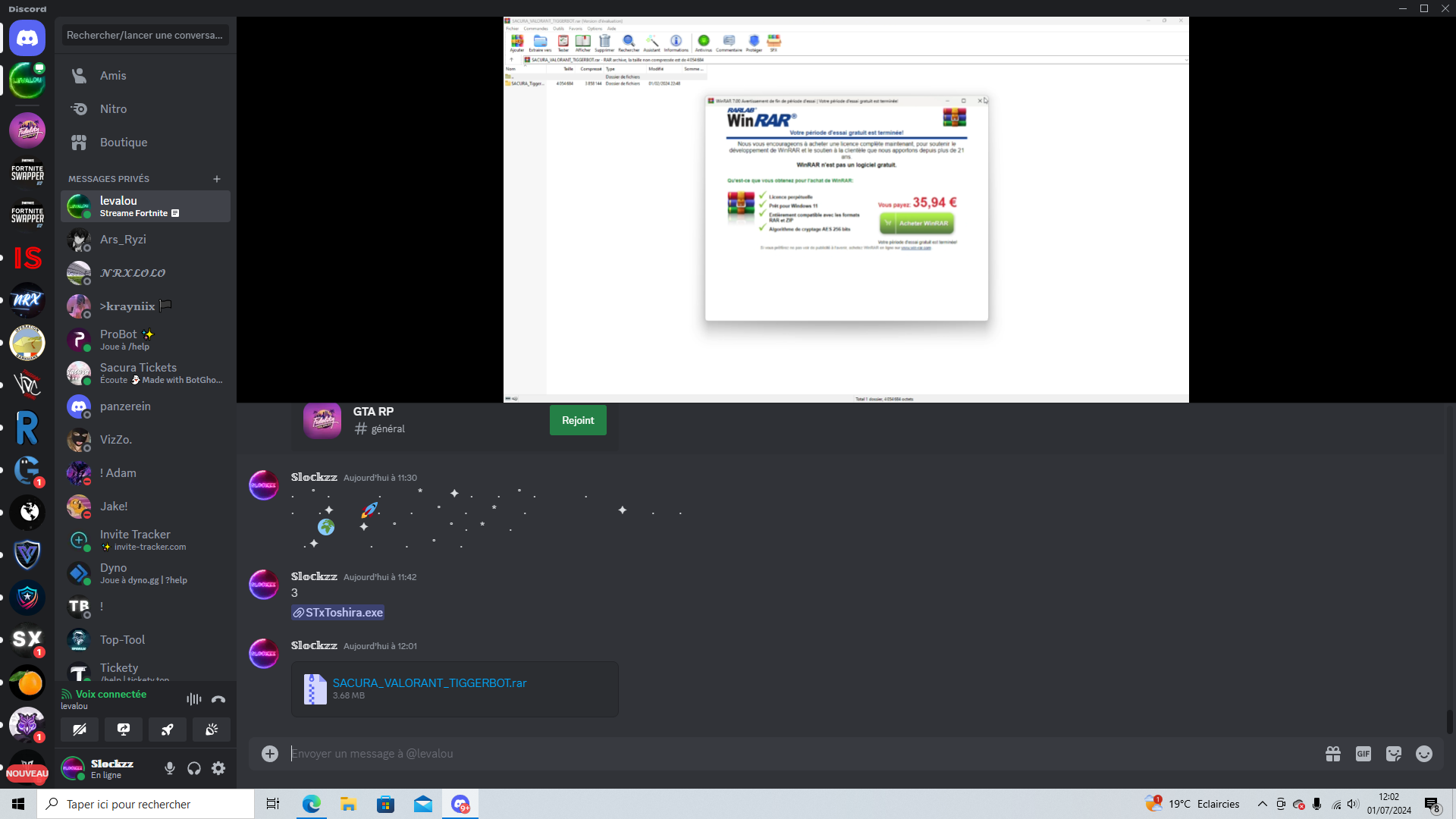Open the 19°C Eclaircies weather widget
1456x819 pixels.
[x=1193, y=804]
